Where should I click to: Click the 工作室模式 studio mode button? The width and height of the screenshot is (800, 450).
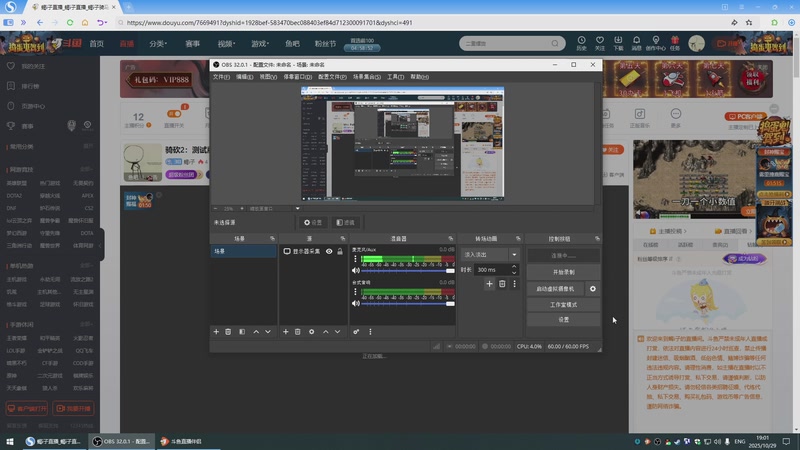coord(563,304)
